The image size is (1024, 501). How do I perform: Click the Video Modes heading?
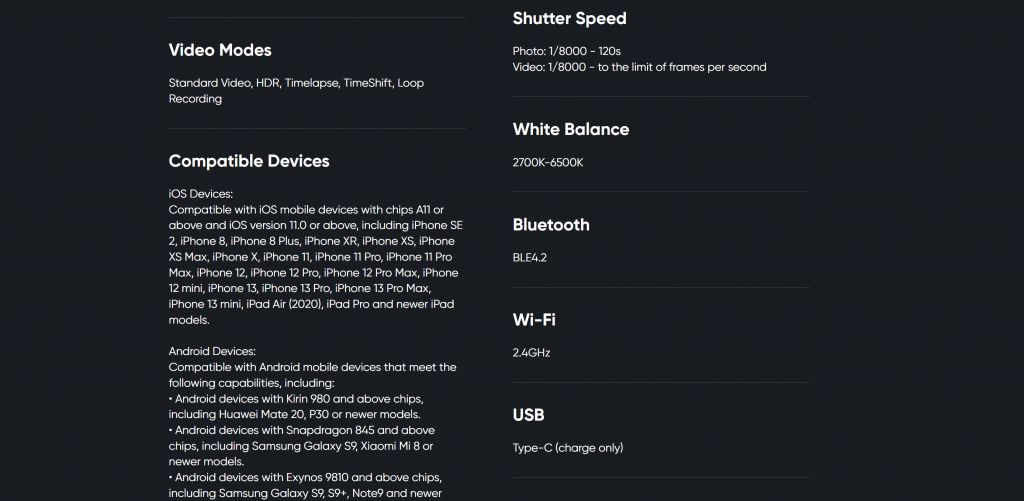click(x=219, y=50)
